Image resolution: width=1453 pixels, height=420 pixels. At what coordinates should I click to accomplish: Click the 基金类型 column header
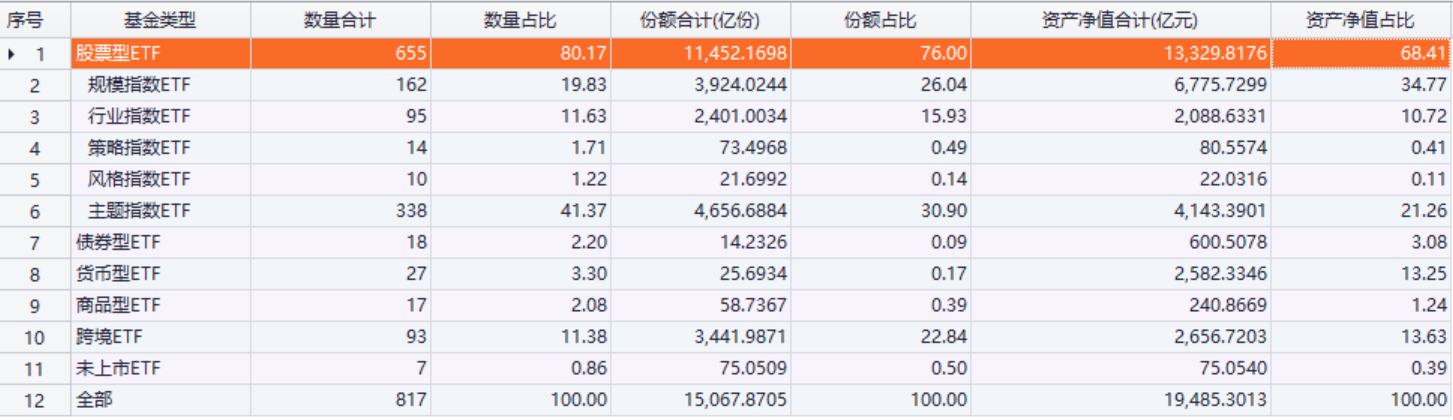(x=160, y=20)
